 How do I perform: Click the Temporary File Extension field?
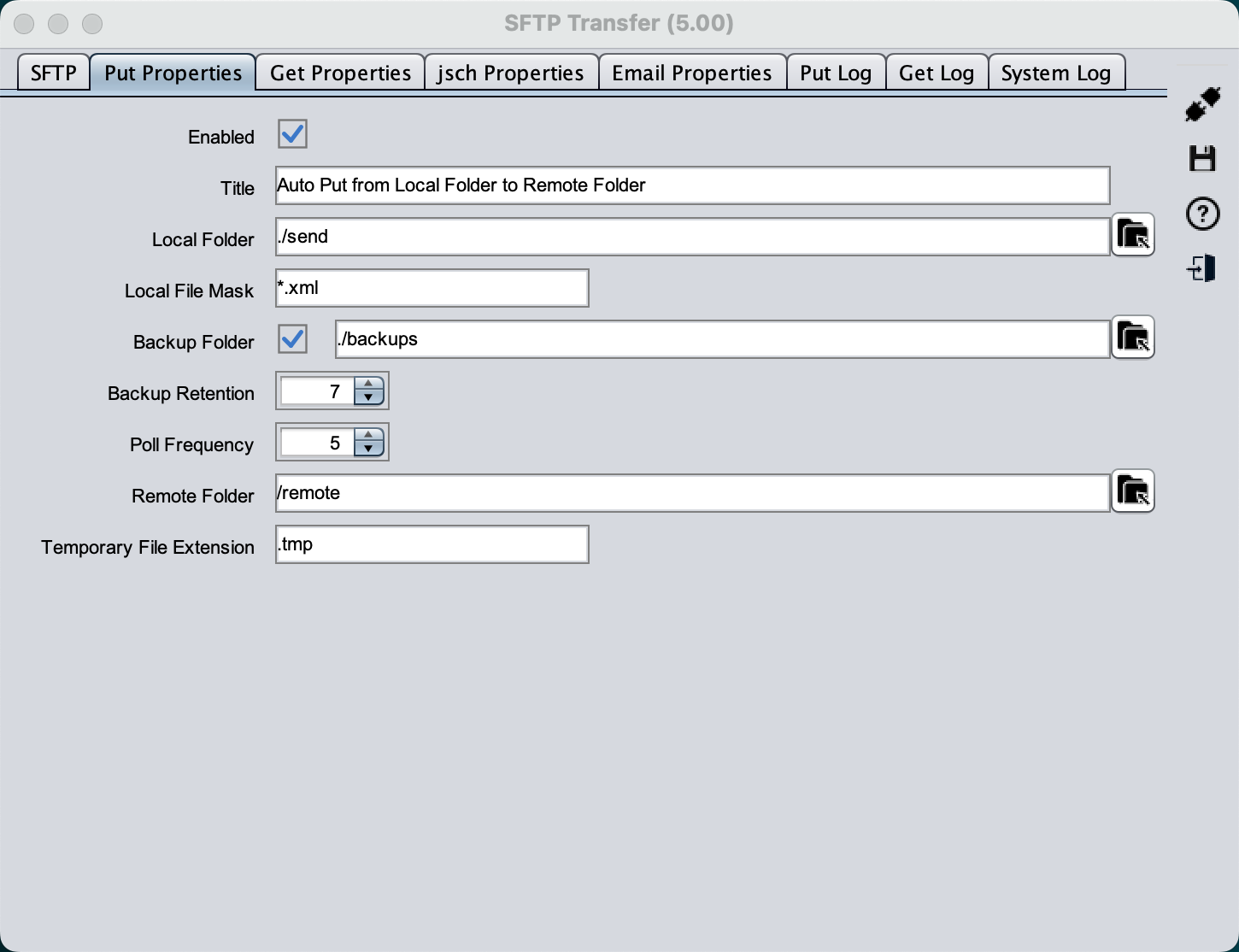click(432, 544)
